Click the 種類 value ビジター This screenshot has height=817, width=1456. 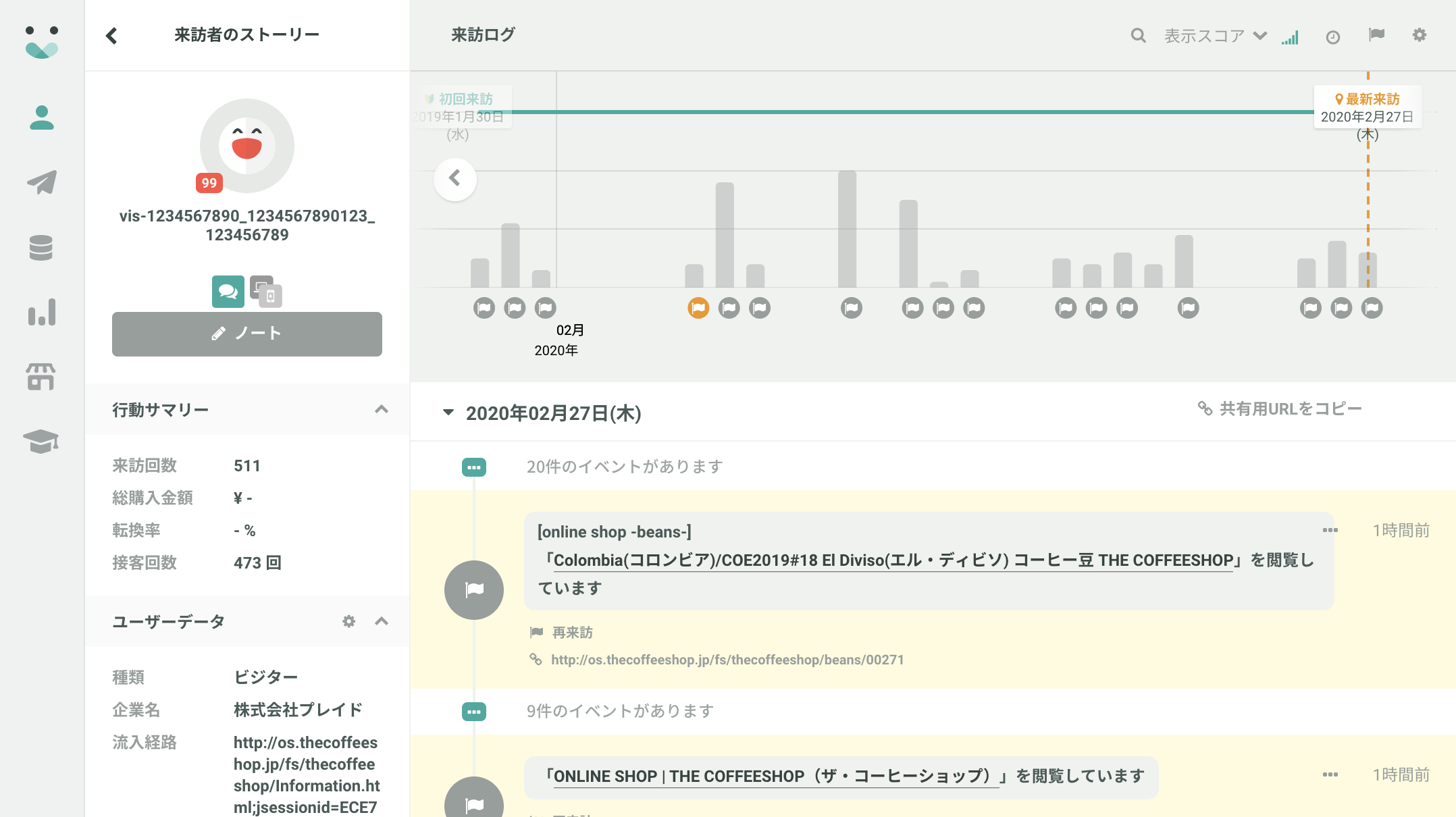265,678
